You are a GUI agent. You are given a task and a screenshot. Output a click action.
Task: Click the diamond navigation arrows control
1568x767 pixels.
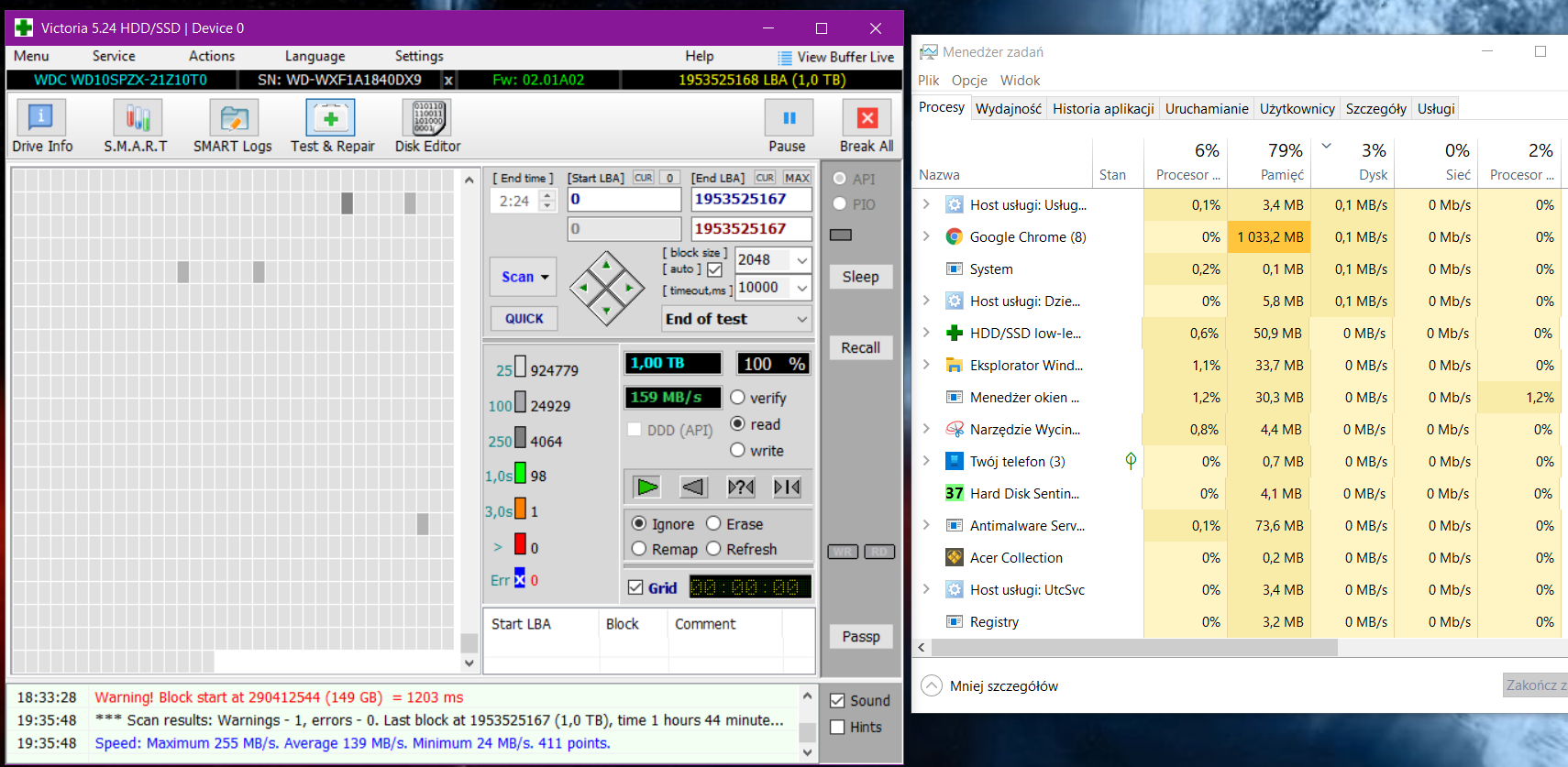(606, 288)
